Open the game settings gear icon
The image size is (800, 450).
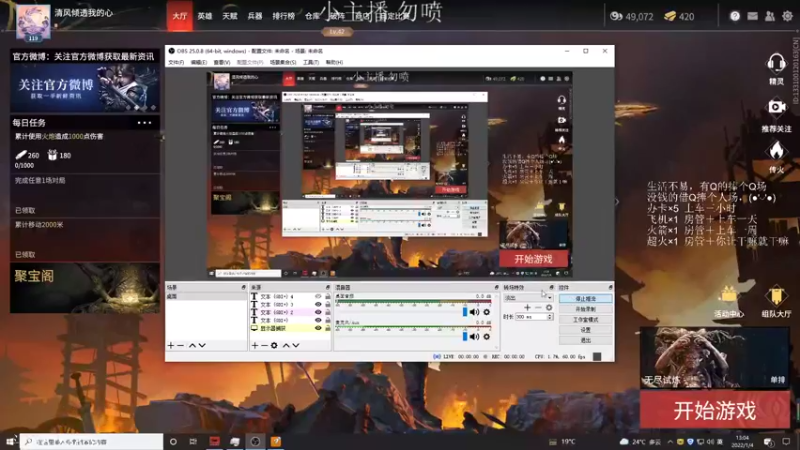tap(787, 16)
